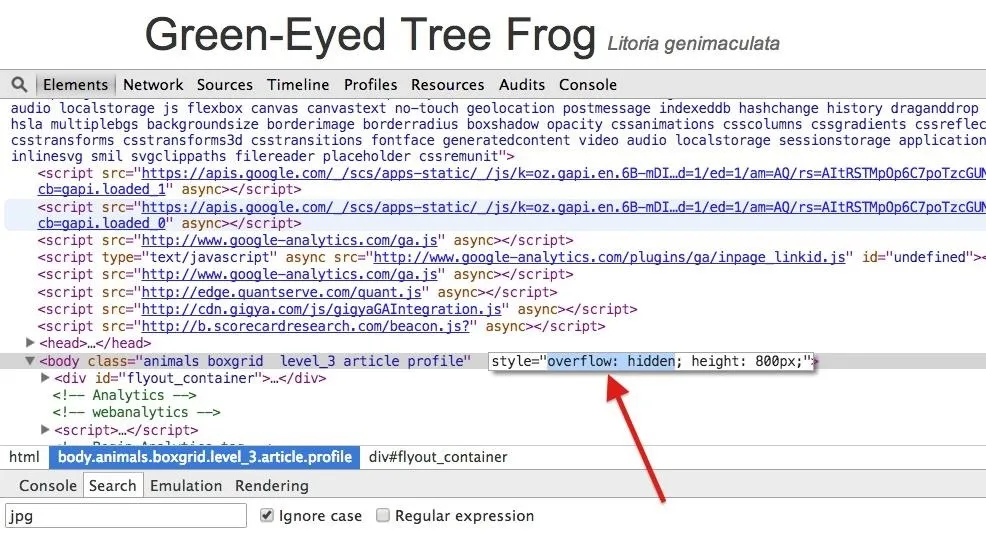986x553 pixels.
Task: Click the Litoria genimaculata subtitle
Action: [x=694, y=43]
